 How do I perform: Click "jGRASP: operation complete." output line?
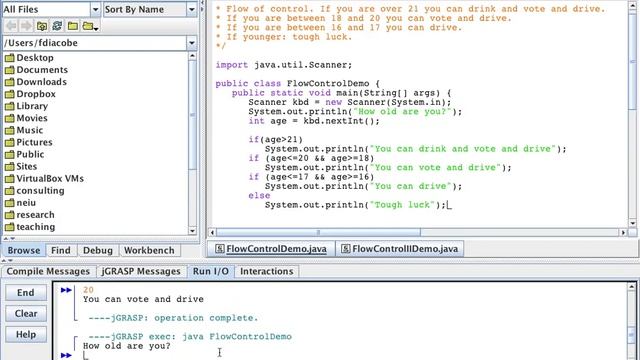pyautogui.click(x=173, y=318)
